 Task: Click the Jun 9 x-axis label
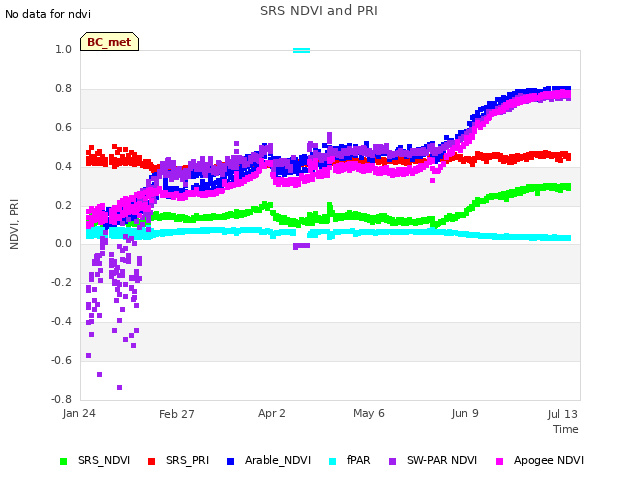pyautogui.click(x=464, y=413)
